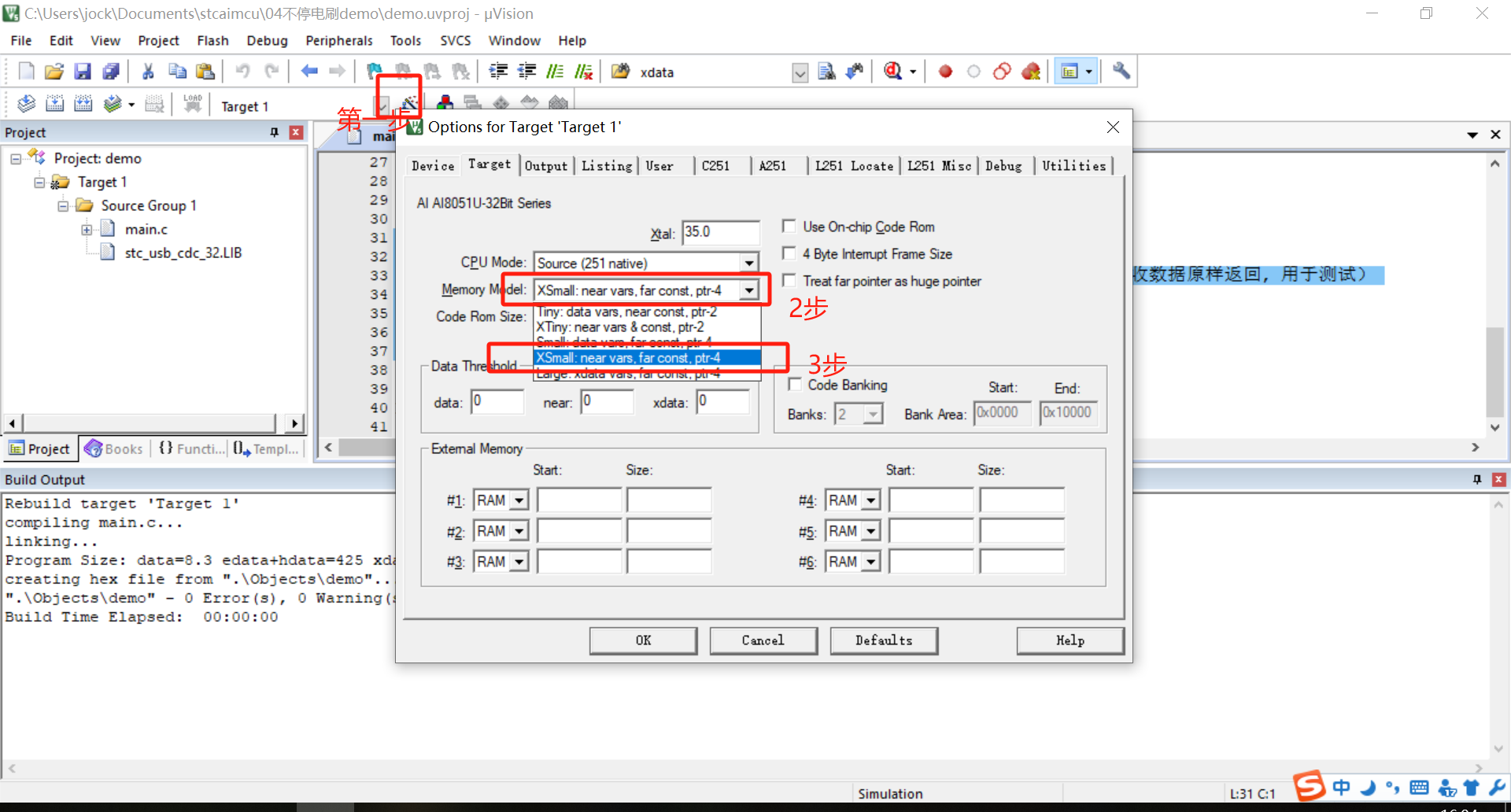1511x812 pixels.
Task: Switch to the L251 Locate tab
Action: point(854,166)
